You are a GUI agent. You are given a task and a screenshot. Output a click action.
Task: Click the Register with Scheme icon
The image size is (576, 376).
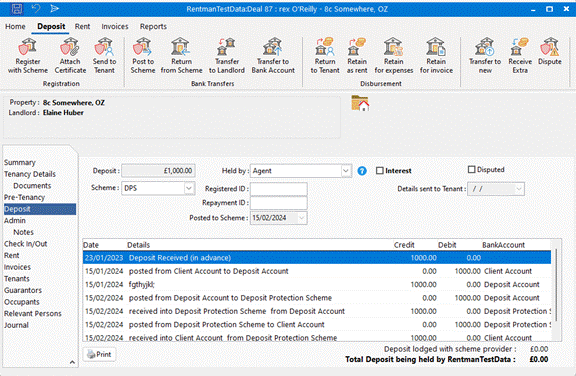pyautogui.click(x=28, y=47)
